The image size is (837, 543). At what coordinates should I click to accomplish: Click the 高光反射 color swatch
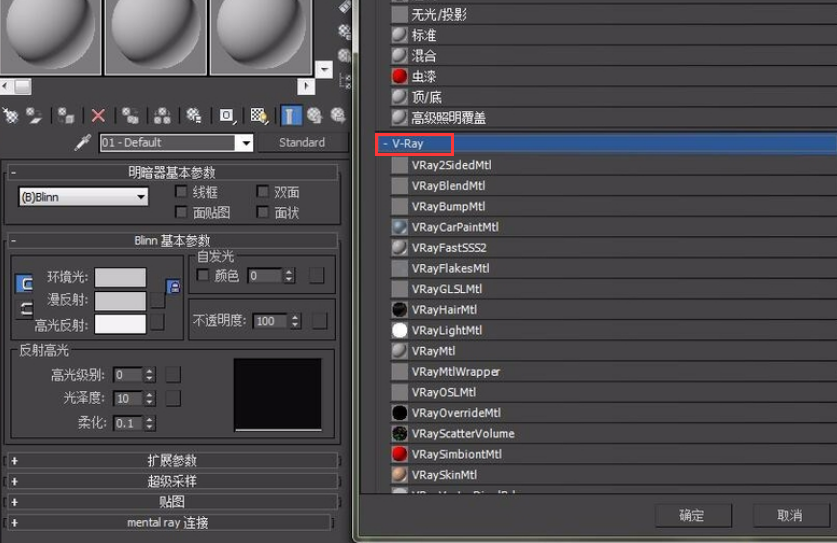coord(120,324)
